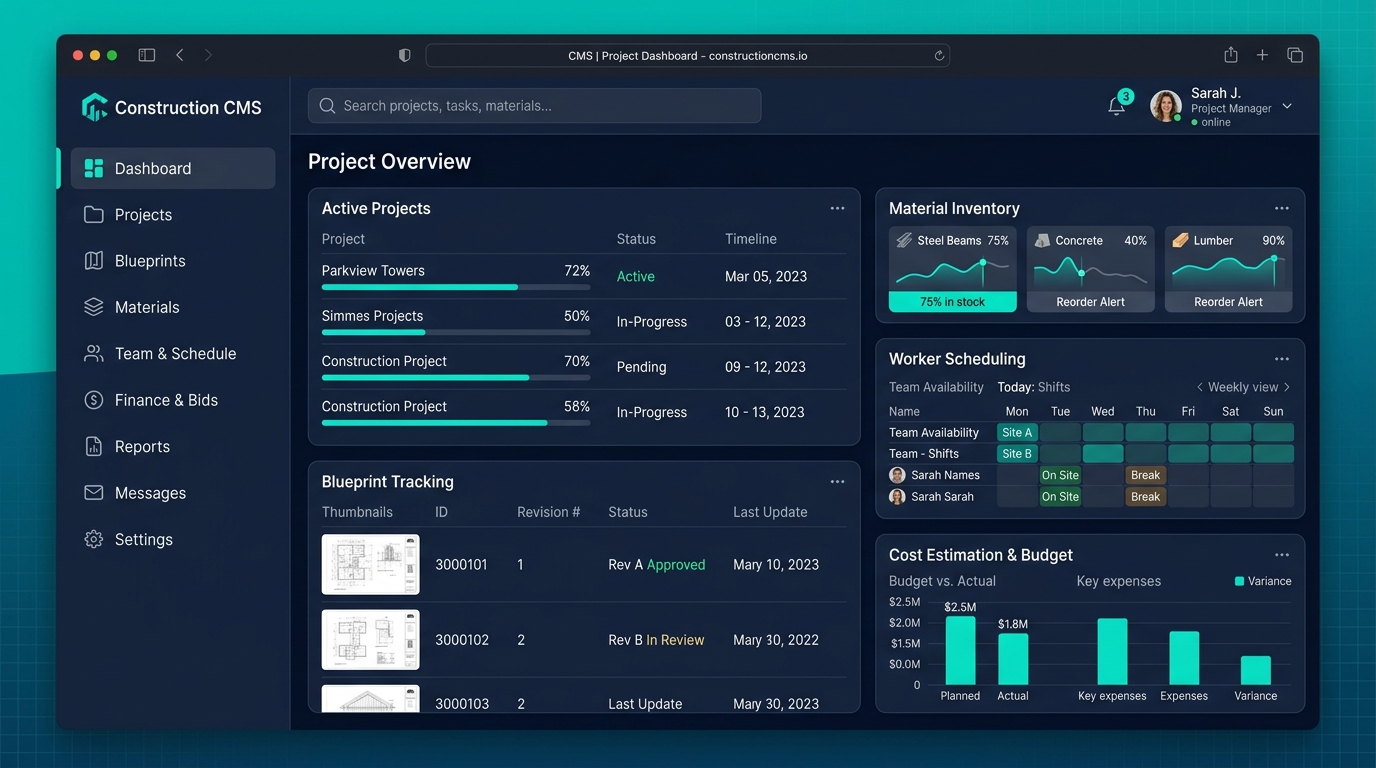
Task: Click the Team & Schedule people icon
Action: 94,354
